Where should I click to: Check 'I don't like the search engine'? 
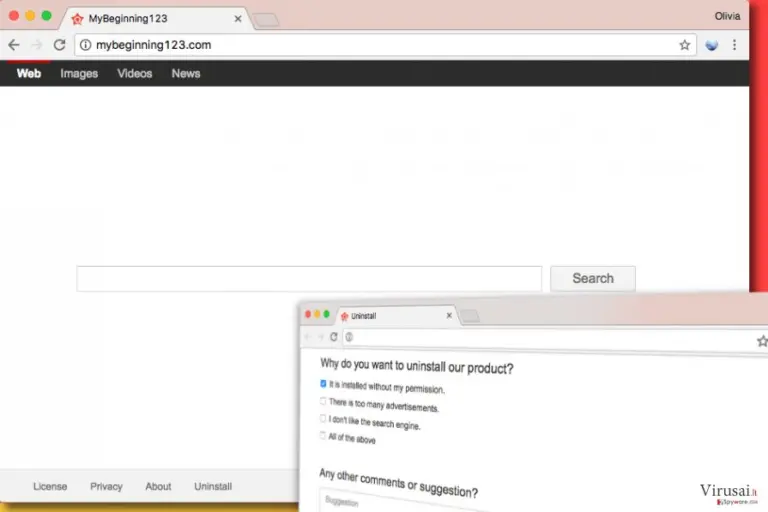pos(323,418)
